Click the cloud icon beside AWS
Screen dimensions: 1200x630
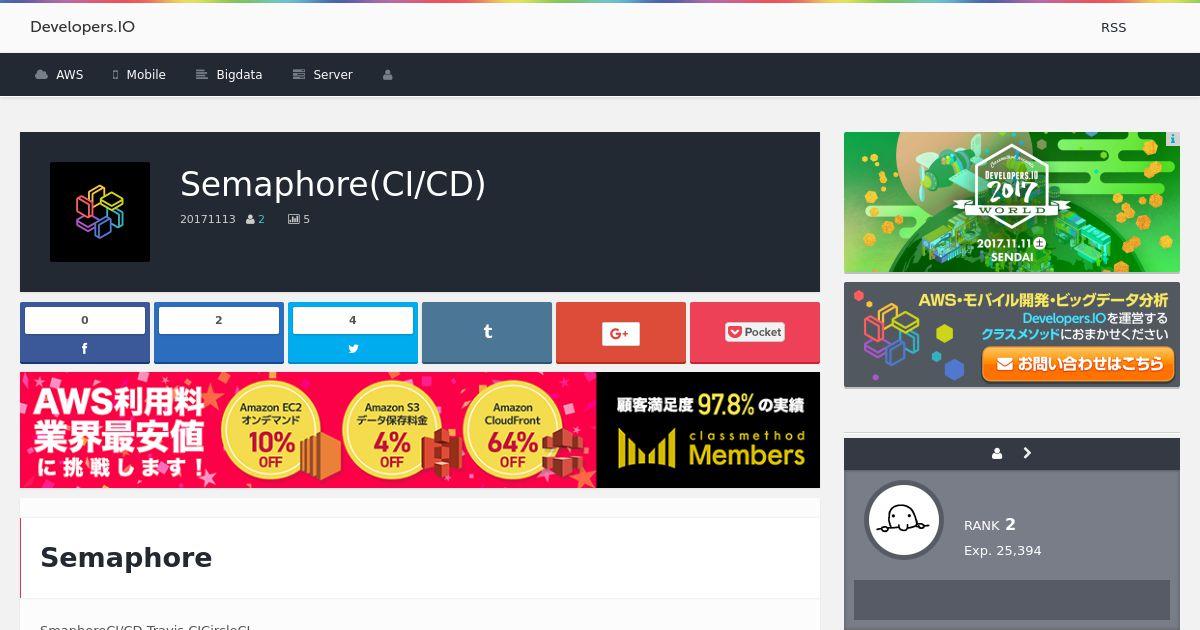pos(41,75)
